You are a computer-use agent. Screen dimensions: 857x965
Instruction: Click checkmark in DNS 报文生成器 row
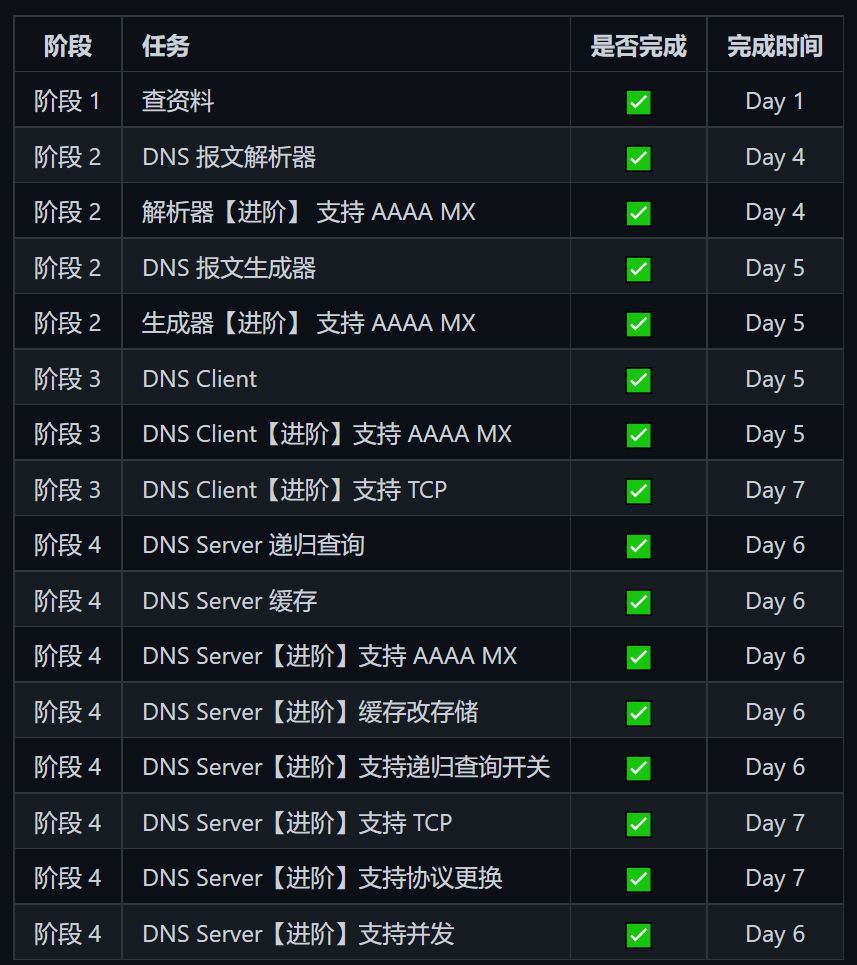pyautogui.click(x=639, y=269)
